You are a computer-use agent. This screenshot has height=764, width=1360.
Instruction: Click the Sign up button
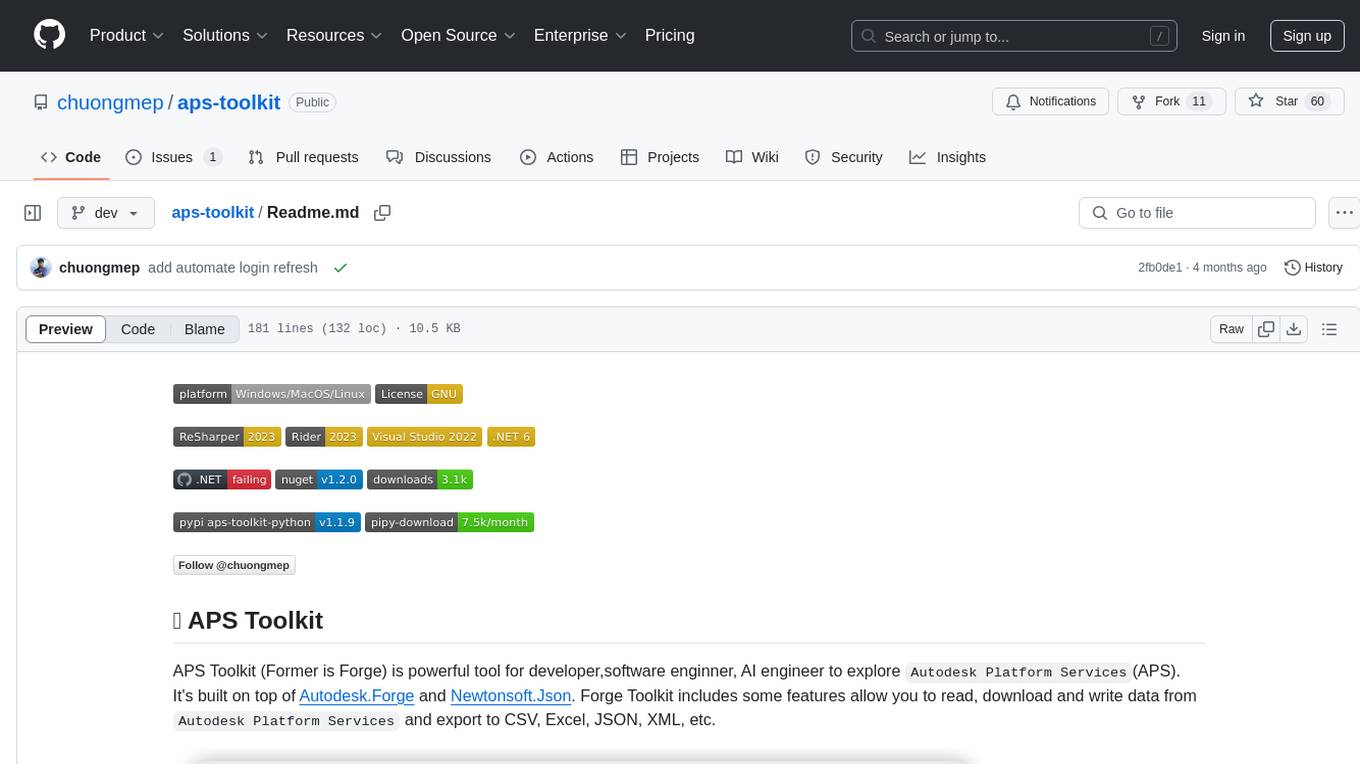[1307, 36]
